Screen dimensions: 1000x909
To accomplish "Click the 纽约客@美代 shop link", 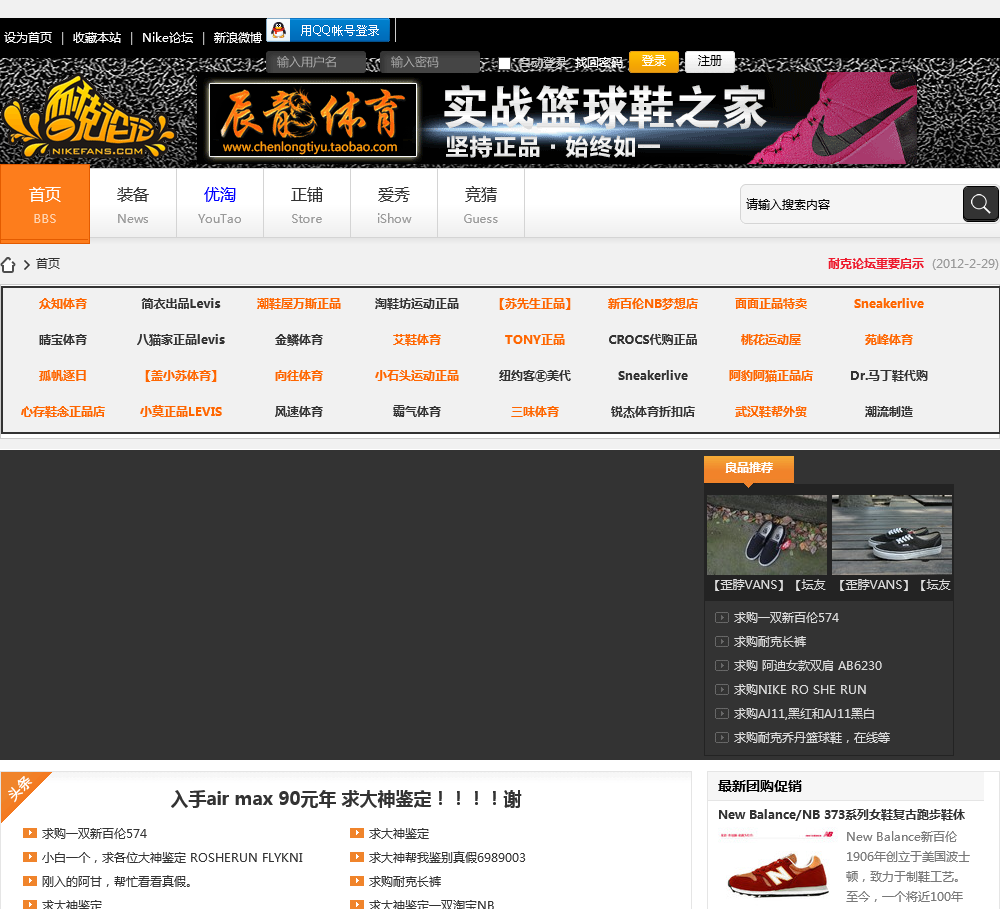I will 534,376.
